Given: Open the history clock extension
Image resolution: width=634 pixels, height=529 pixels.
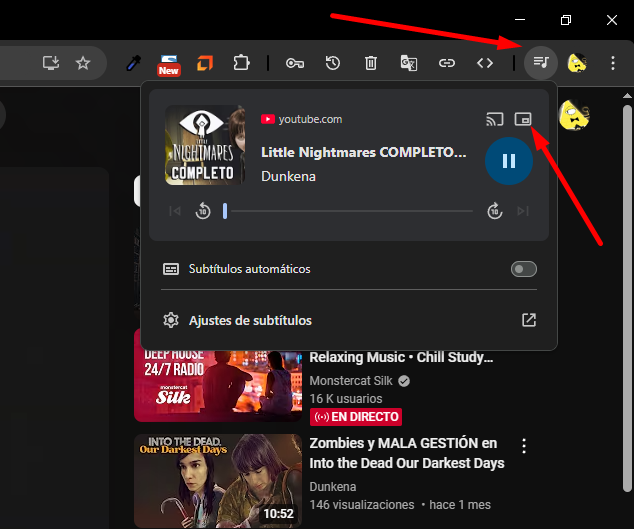Looking at the screenshot, I should (333, 63).
